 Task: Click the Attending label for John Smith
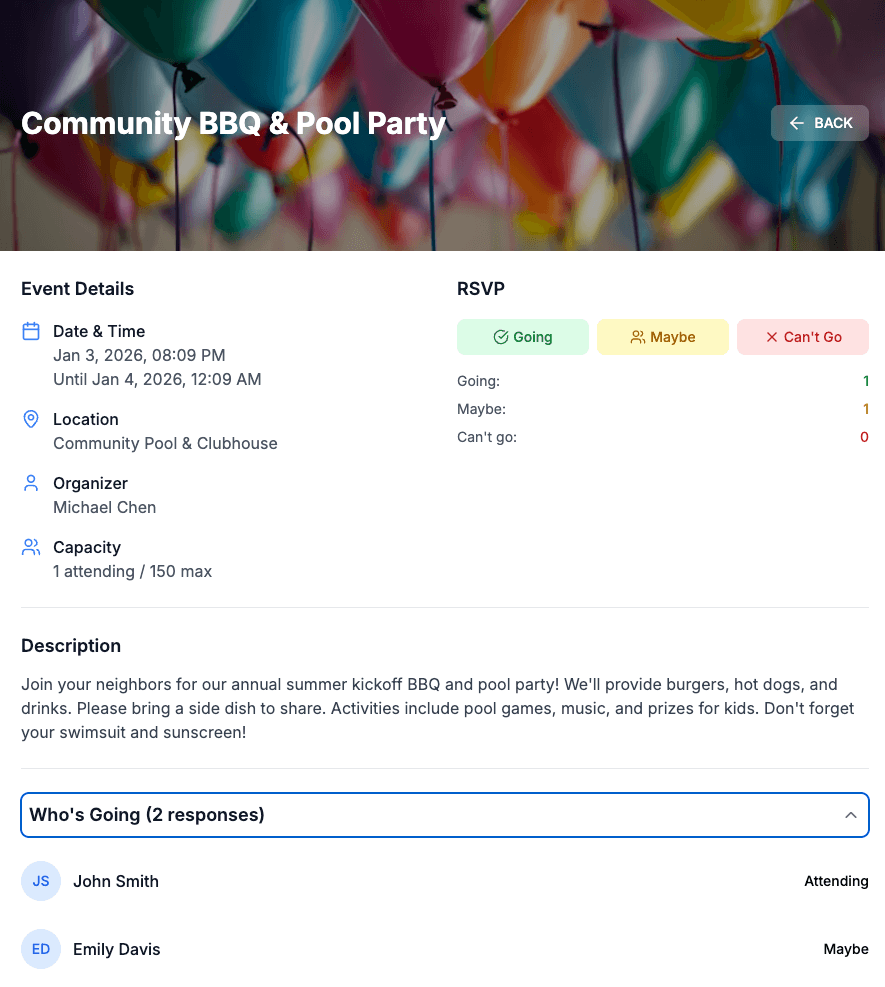pos(836,881)
